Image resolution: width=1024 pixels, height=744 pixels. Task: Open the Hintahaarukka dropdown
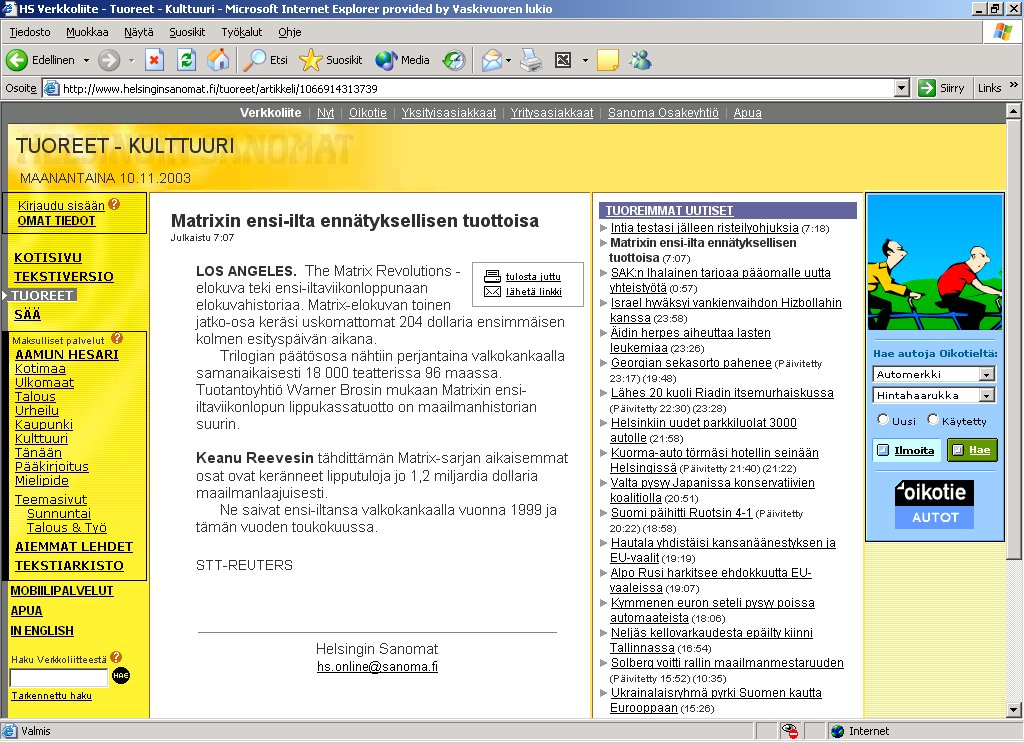pyautogui.click(x=934, y=395)
